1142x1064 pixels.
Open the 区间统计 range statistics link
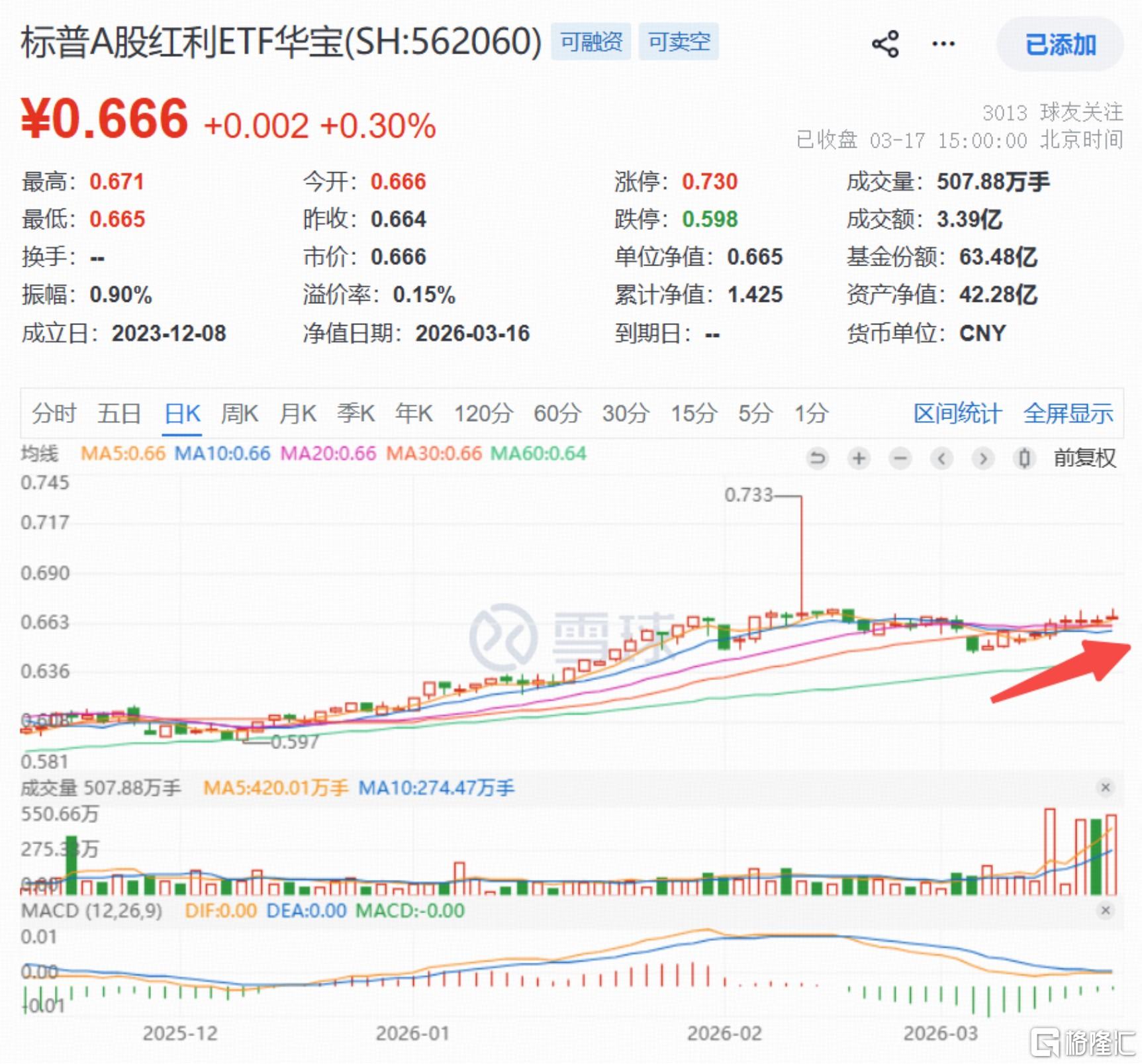[957, 413]
